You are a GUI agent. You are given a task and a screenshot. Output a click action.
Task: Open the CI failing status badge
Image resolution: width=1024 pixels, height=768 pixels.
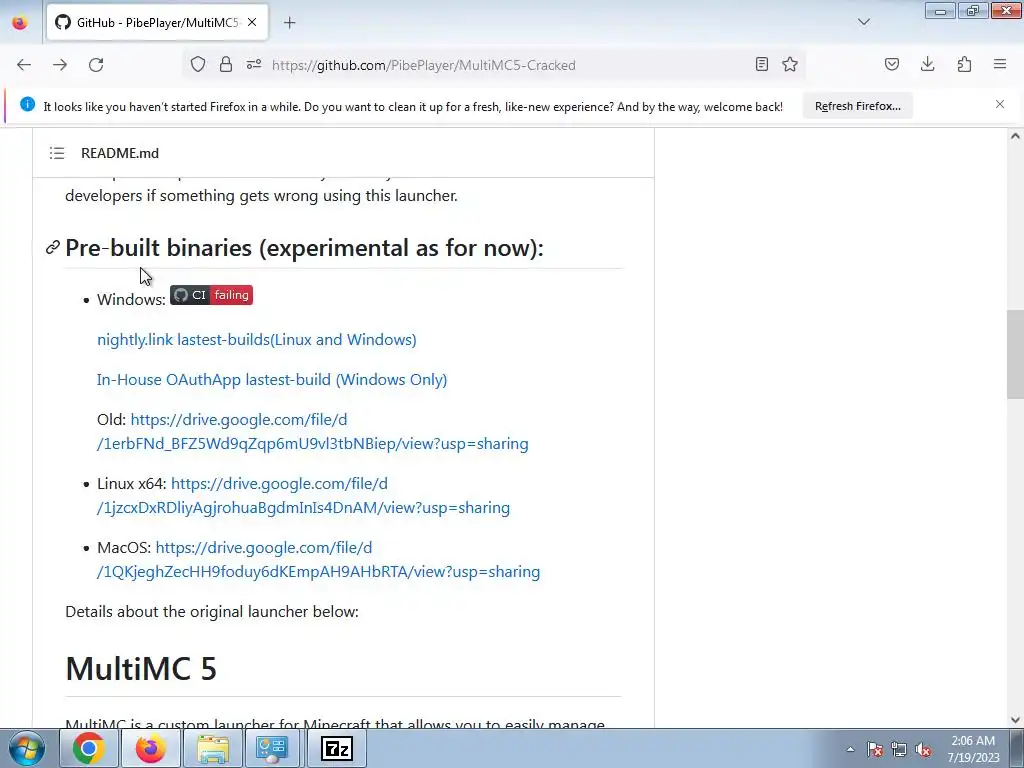(211, 295)
